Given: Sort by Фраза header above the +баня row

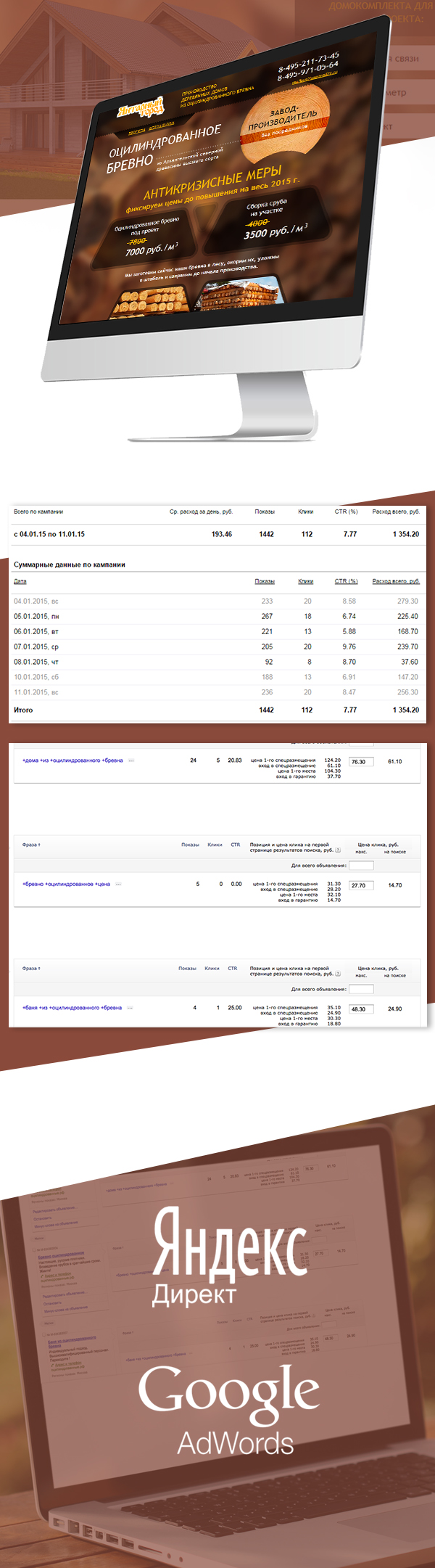Looking at the screenshot, I should point(31,968).
